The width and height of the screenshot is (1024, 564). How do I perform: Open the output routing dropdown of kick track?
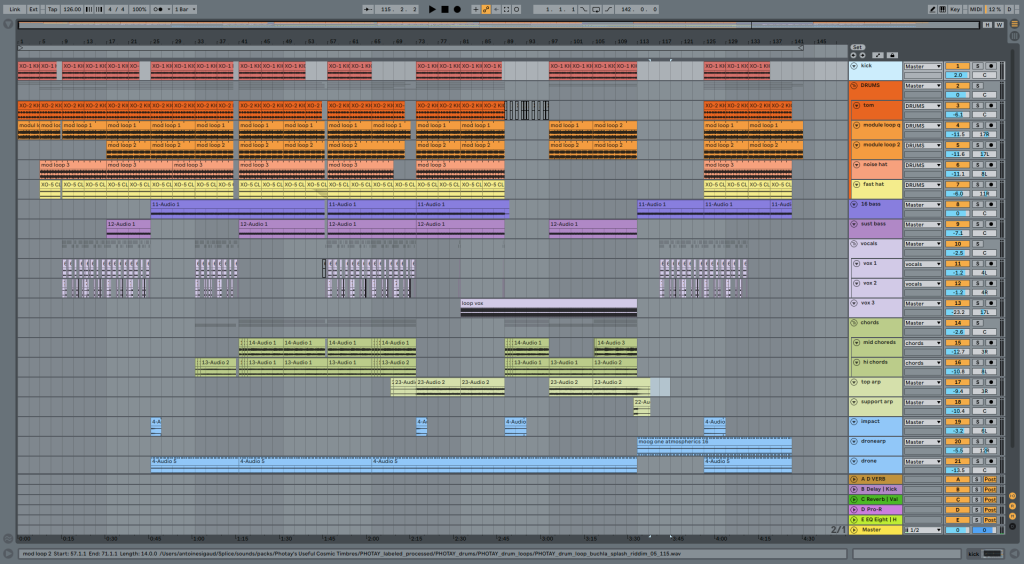coord(922,67)
